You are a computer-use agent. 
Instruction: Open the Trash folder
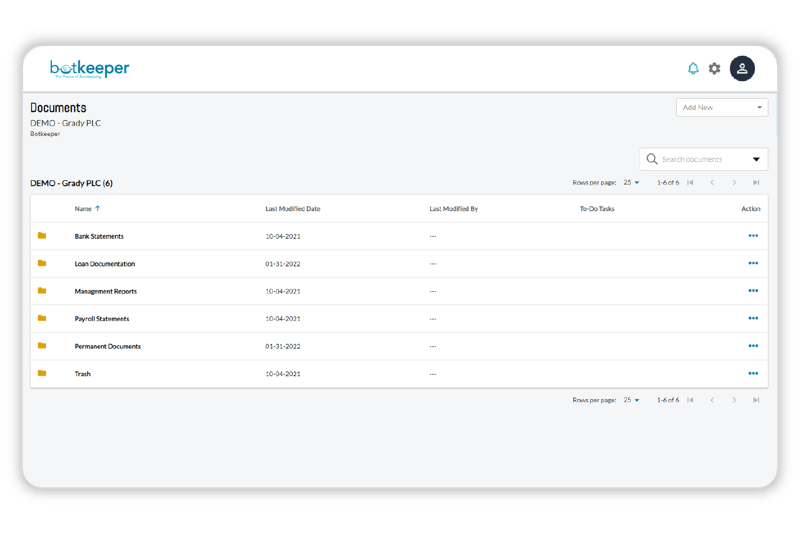tap(83, 374)
